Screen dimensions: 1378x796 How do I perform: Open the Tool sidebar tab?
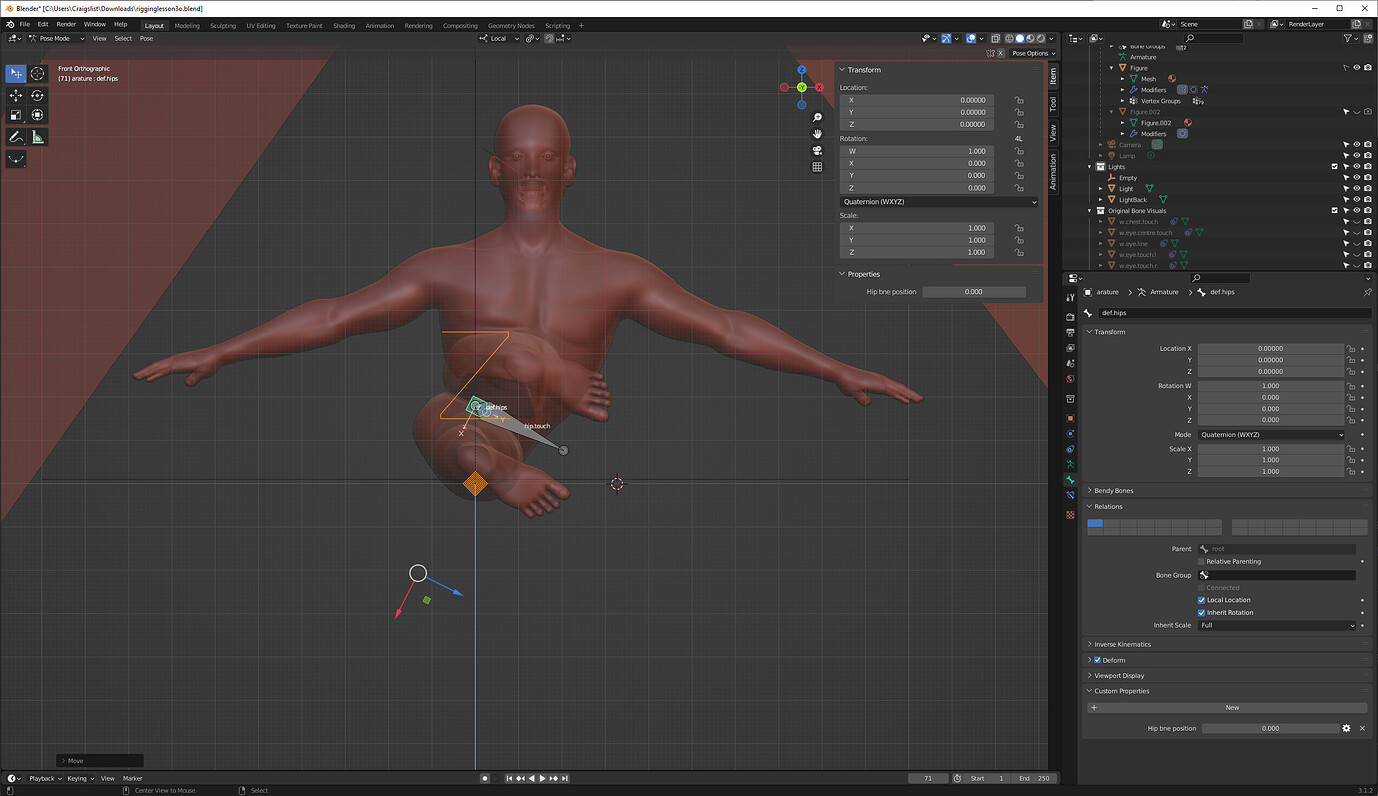1053,105
